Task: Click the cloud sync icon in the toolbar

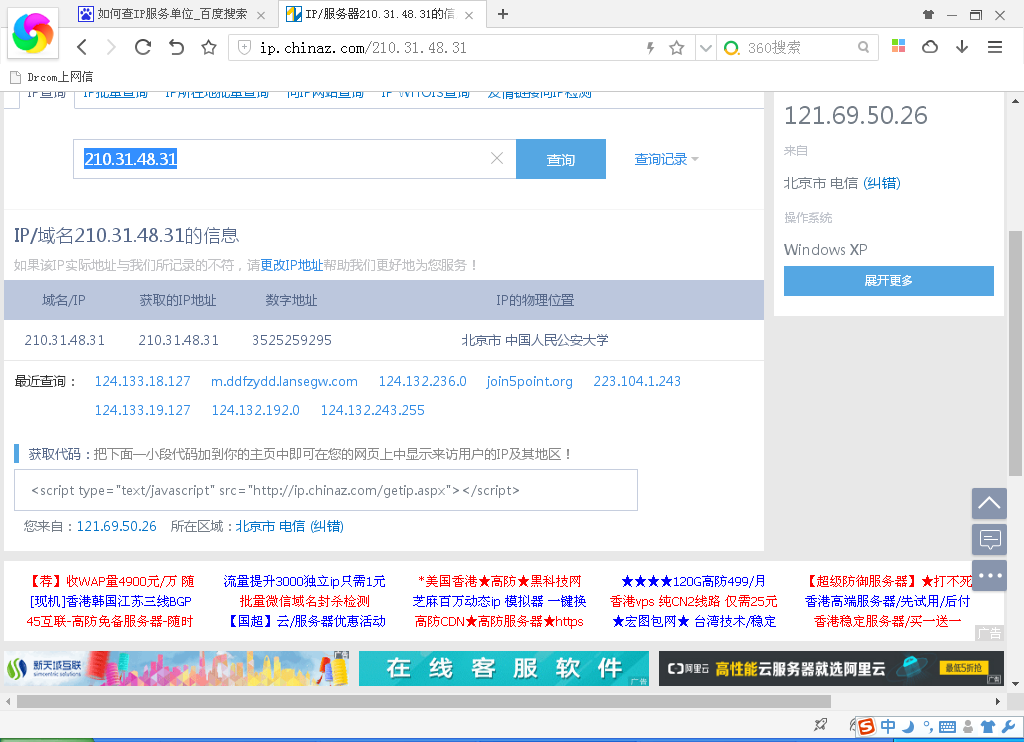Action: tap(930, 46)
